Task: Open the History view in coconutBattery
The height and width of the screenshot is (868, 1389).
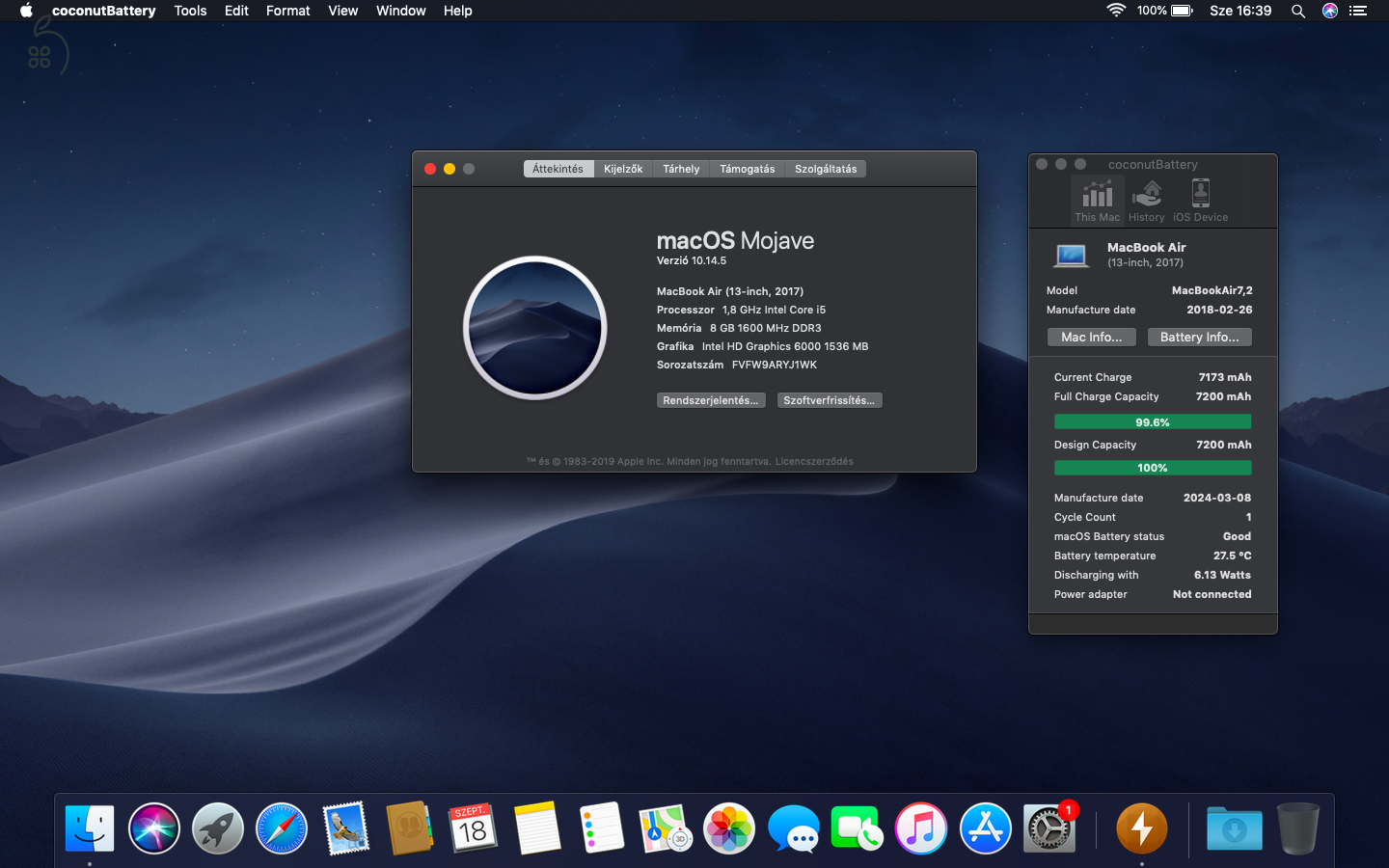Action: (1147, 201)
